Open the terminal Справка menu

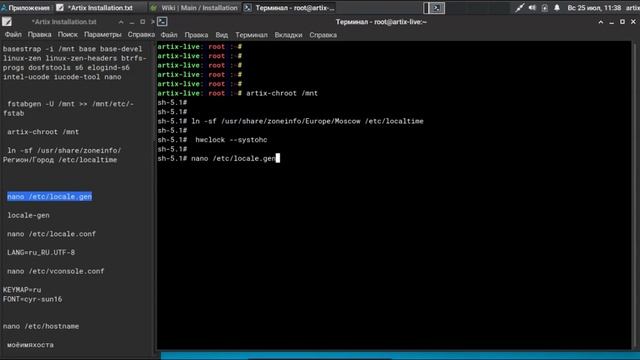(323, 35)
